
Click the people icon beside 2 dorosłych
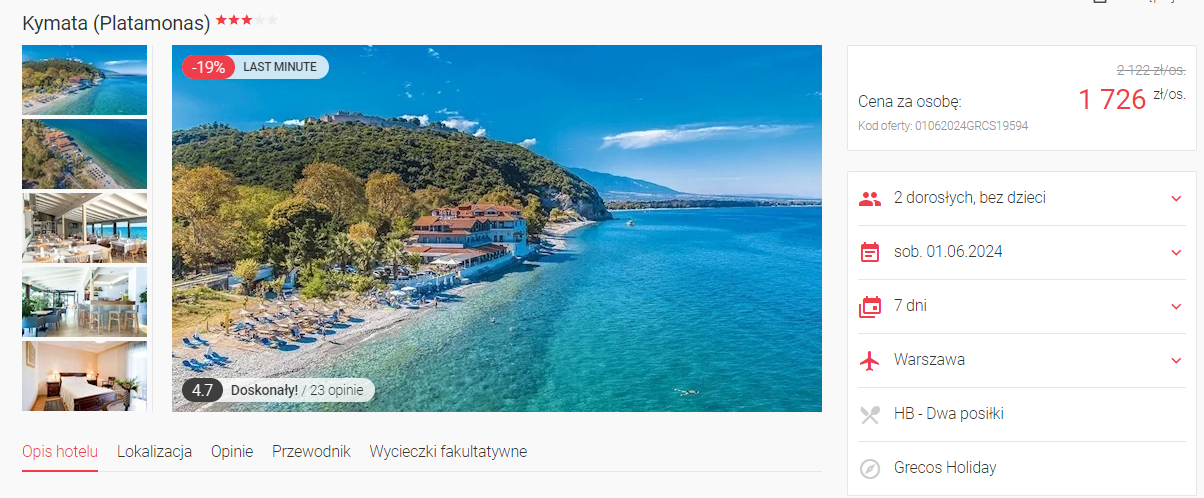870,198
